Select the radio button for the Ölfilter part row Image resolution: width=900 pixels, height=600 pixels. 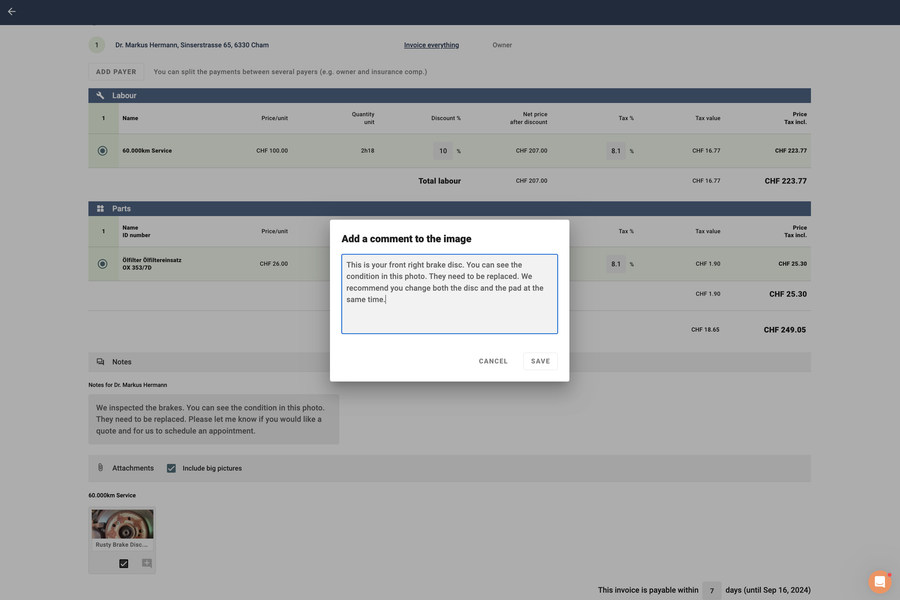point(101,263)
